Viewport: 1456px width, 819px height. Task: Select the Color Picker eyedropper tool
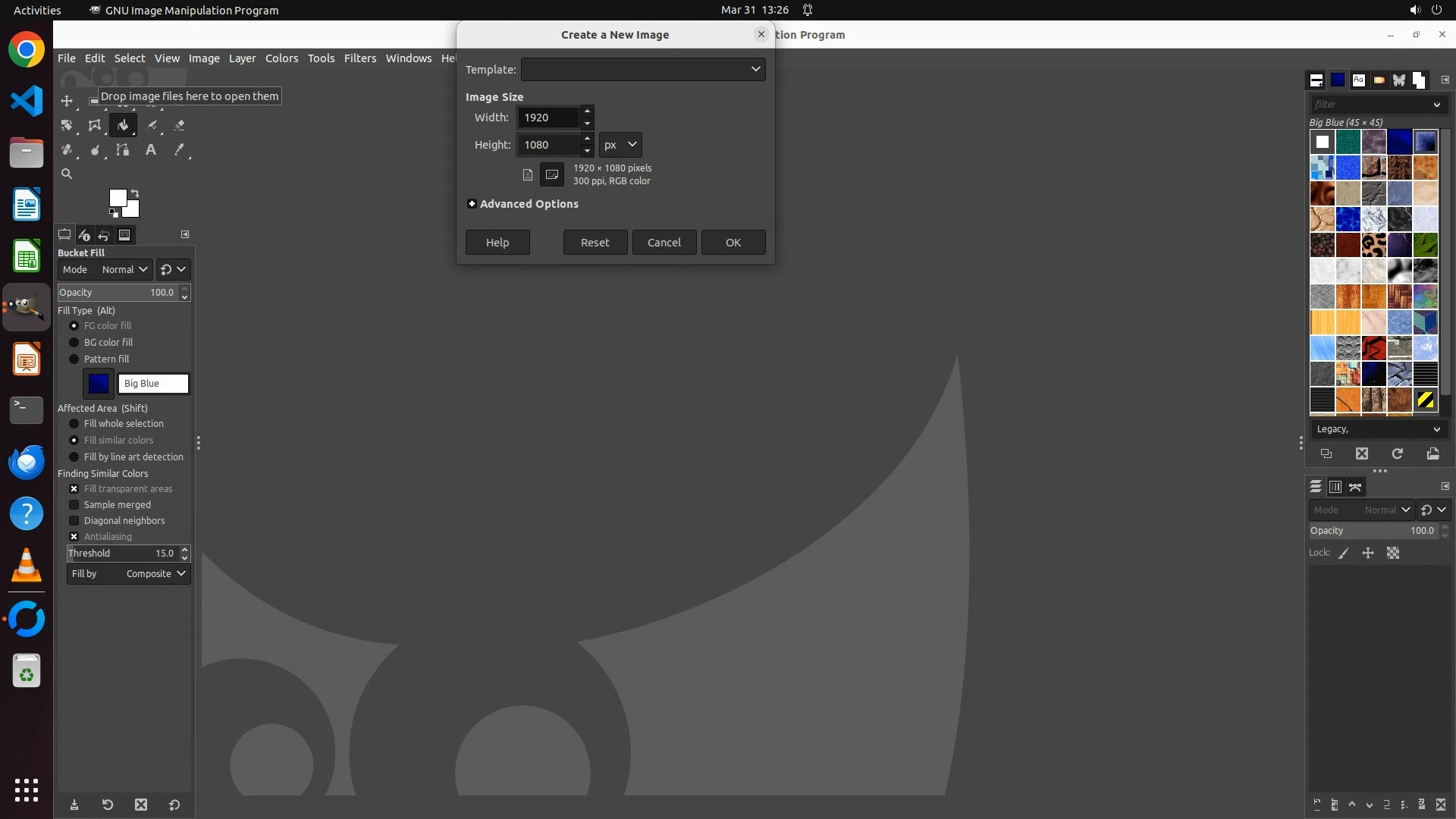point(180,150)
